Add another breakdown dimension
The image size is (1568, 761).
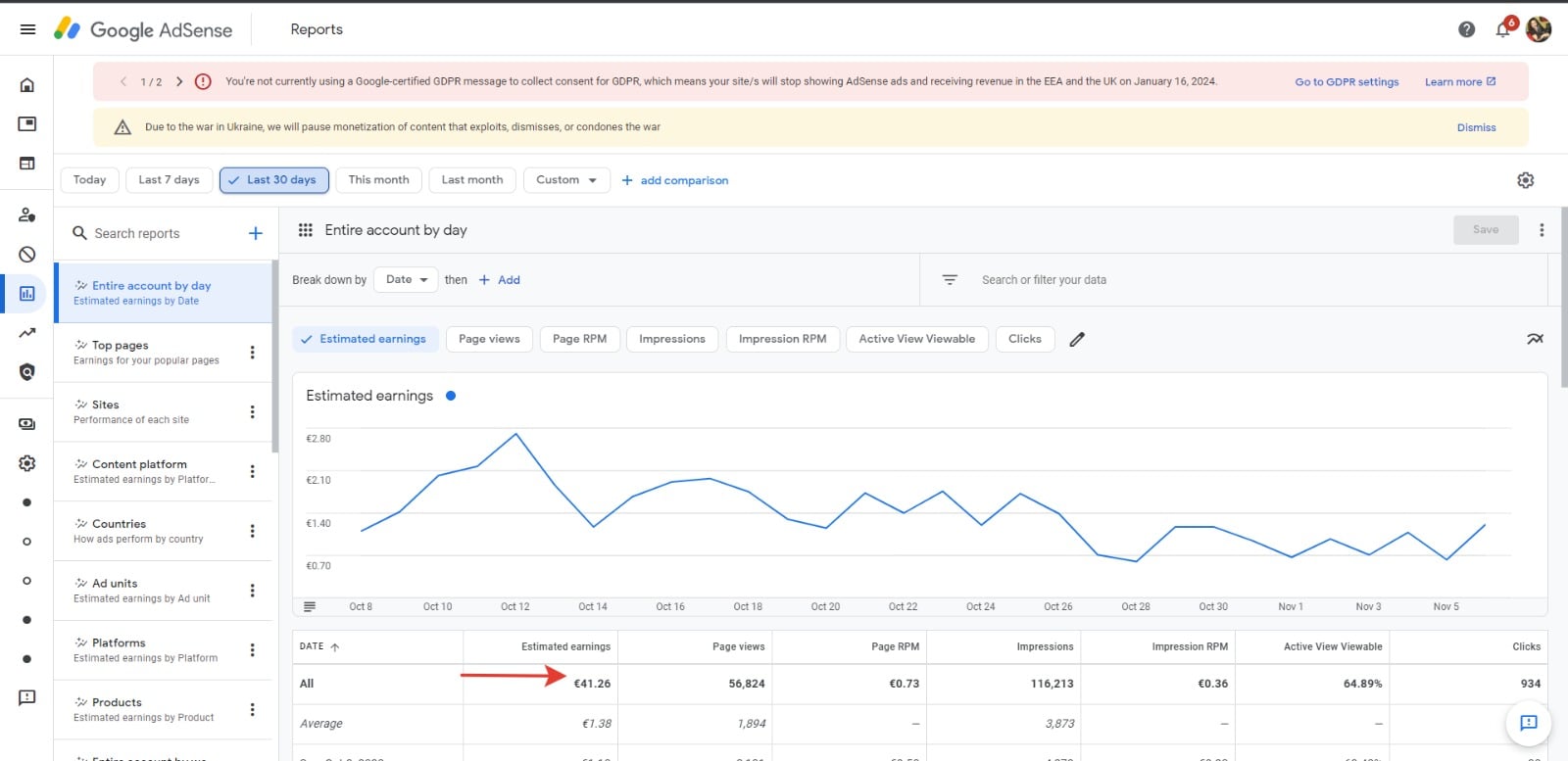click(500, 280)
